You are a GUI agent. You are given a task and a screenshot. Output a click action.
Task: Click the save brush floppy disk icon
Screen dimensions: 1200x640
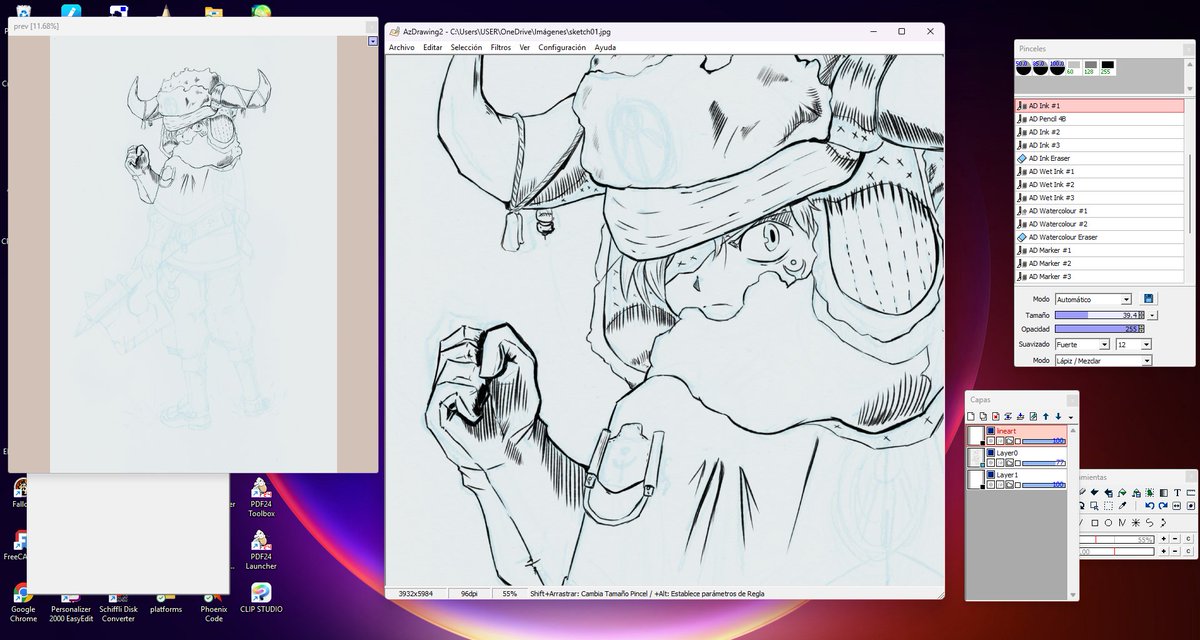coord(1148,299)
